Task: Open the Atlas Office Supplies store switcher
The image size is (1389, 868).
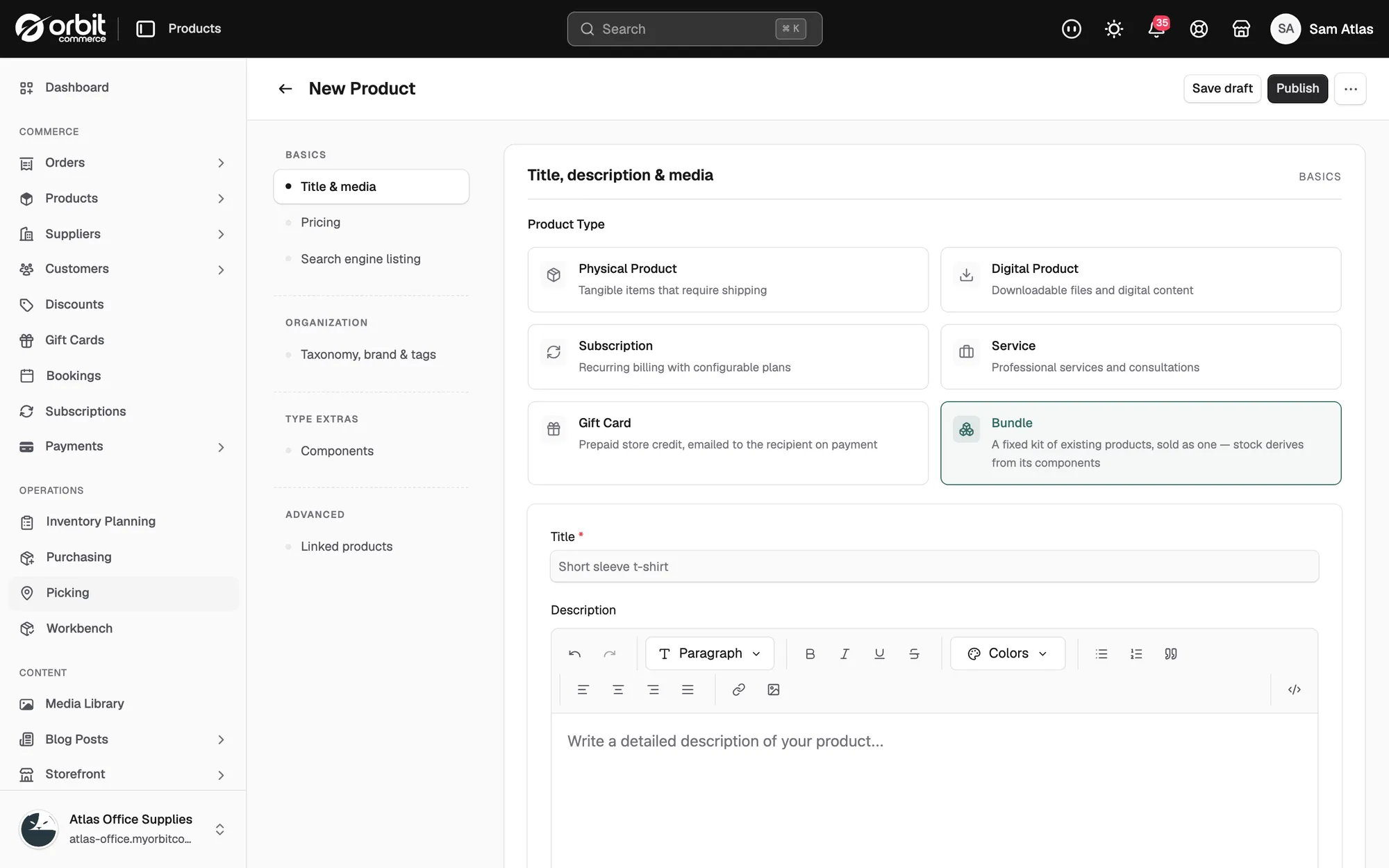Action: click(123, 829)
